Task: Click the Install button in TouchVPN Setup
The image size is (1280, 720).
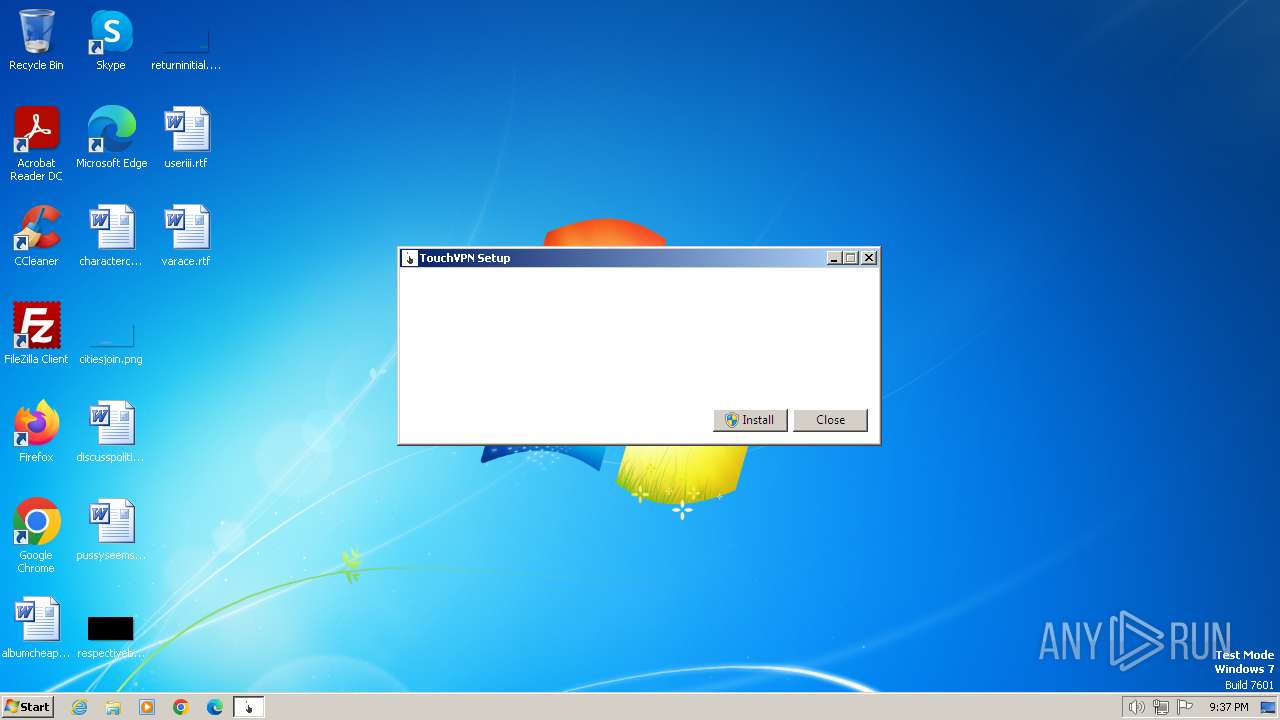Action: click(x=750, y=420)
